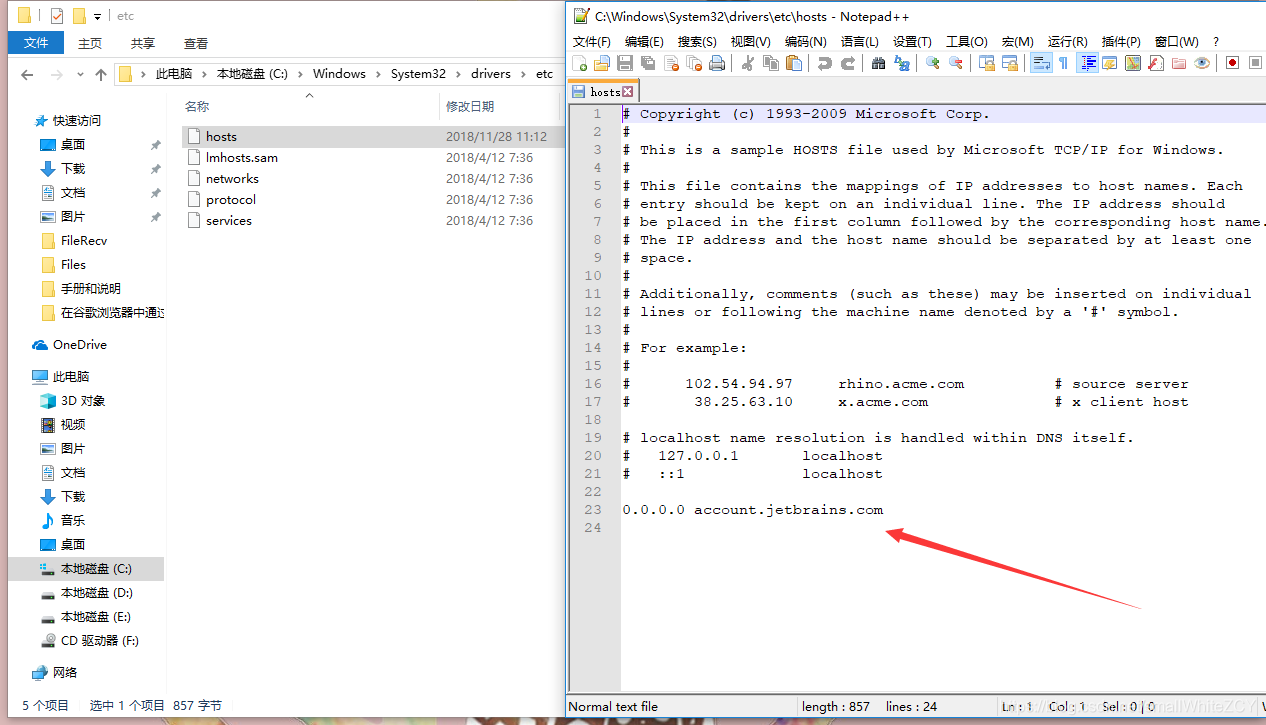
Task: Place cursor on line 23 jetbrains entry
Action: tap(753, 510)
